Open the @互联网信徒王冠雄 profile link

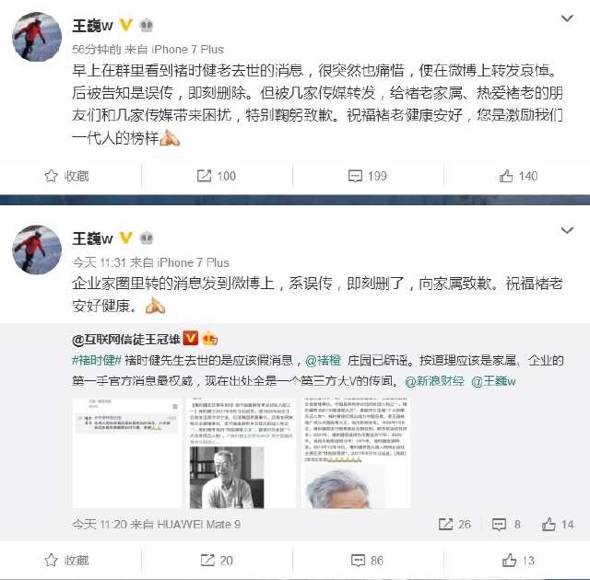pos(126,339)
